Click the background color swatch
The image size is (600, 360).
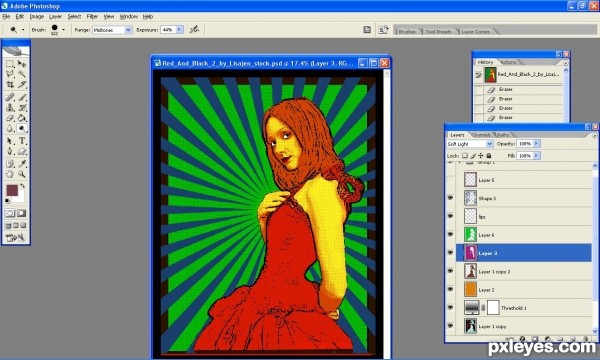coord(20,198)
